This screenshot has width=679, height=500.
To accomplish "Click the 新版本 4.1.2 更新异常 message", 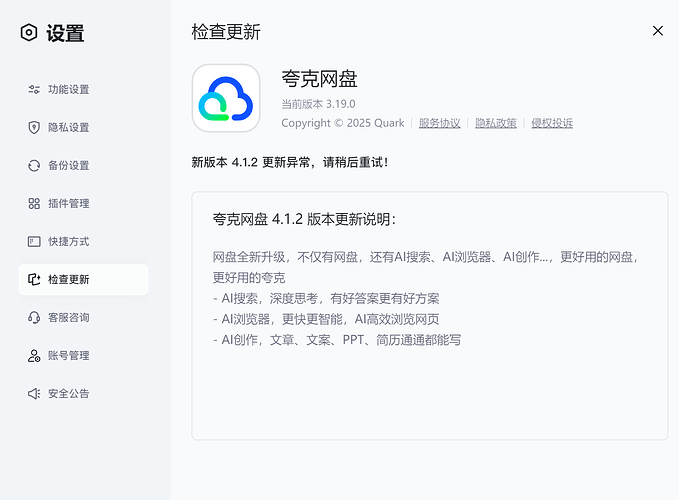I will [290, 162].
